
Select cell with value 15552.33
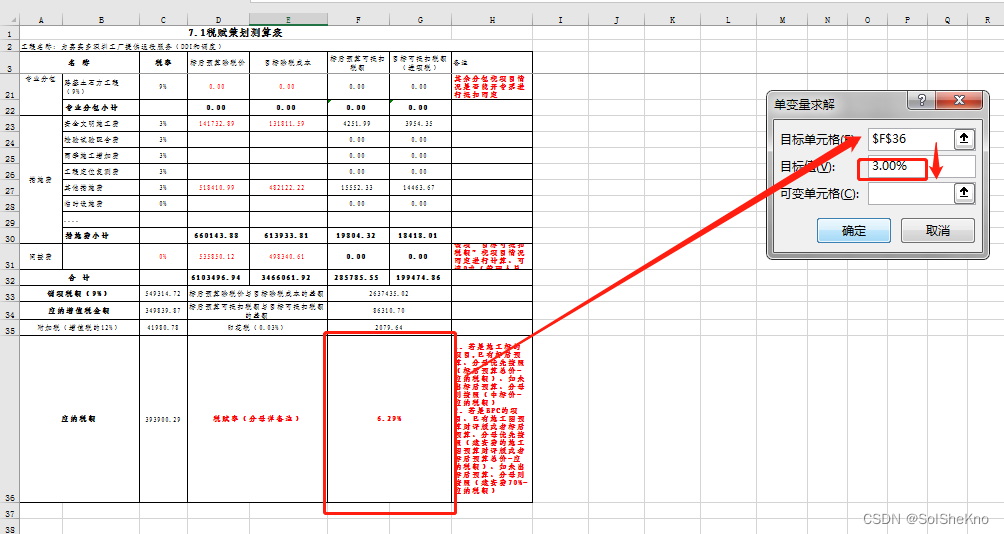click(358, 188)
